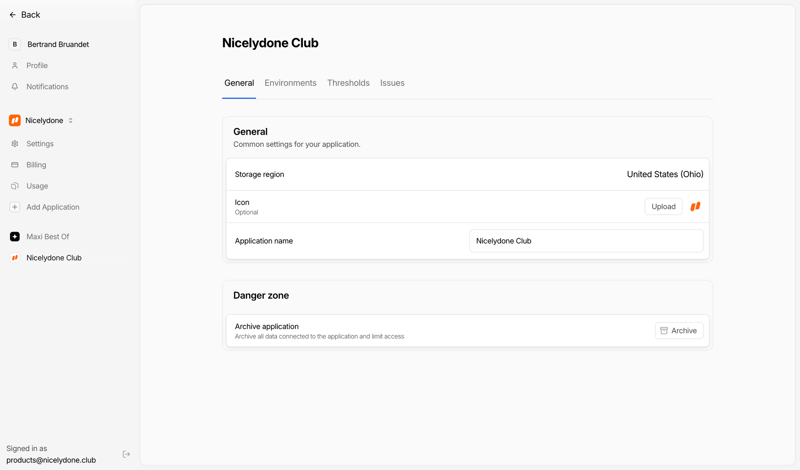Click the Add Application plus icon
This screenshot has height=470, width=800.
(15, 207)
